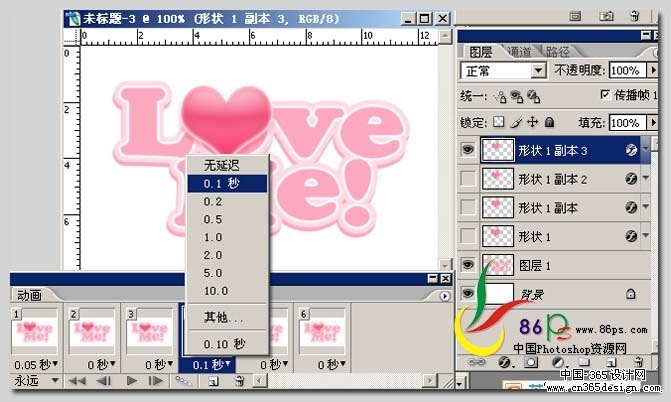This screenshot has height=402, width=671.
Task: Hide the 形状 1 副本 3 layer
Action: point(468,150)
